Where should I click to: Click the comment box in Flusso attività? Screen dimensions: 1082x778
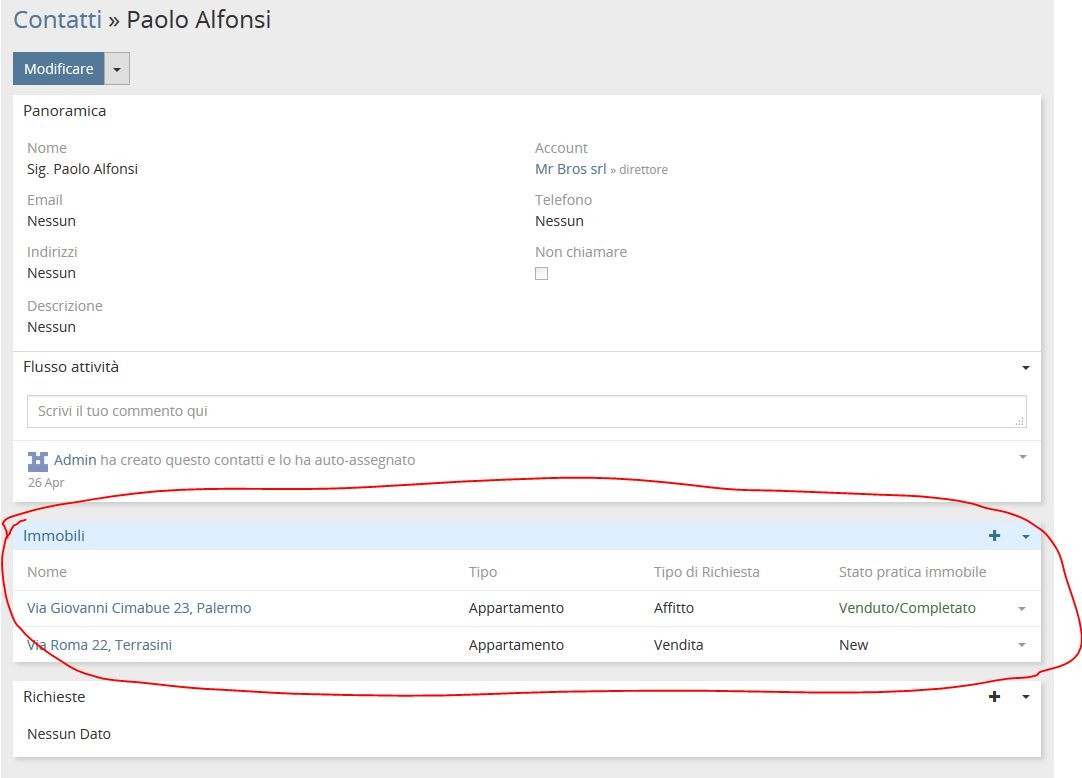click(526, 411)
